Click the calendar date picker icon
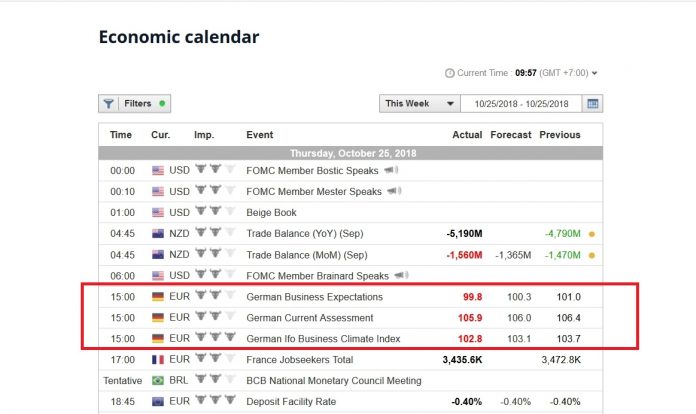This screenshot has width=696, height=414. [x=592, y=103]
